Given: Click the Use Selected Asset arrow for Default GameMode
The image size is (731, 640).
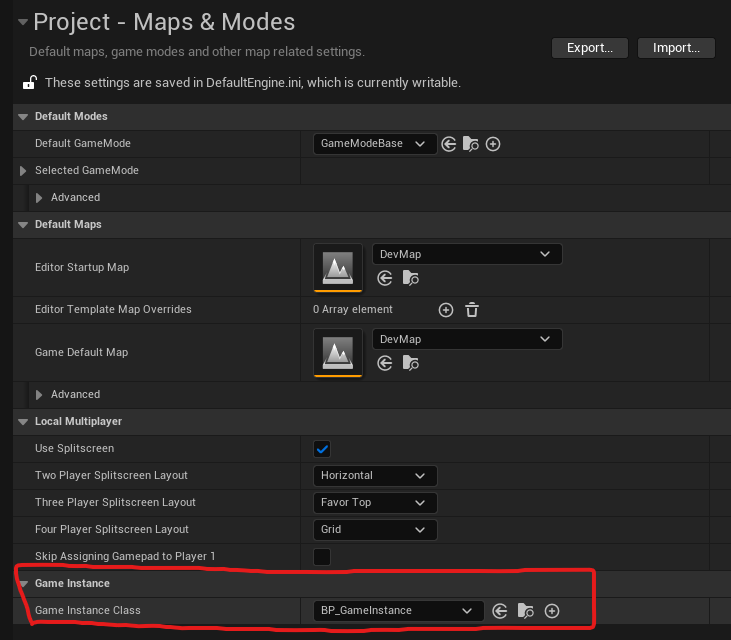Looking at the screenshot, I should (x=448, y=144).
